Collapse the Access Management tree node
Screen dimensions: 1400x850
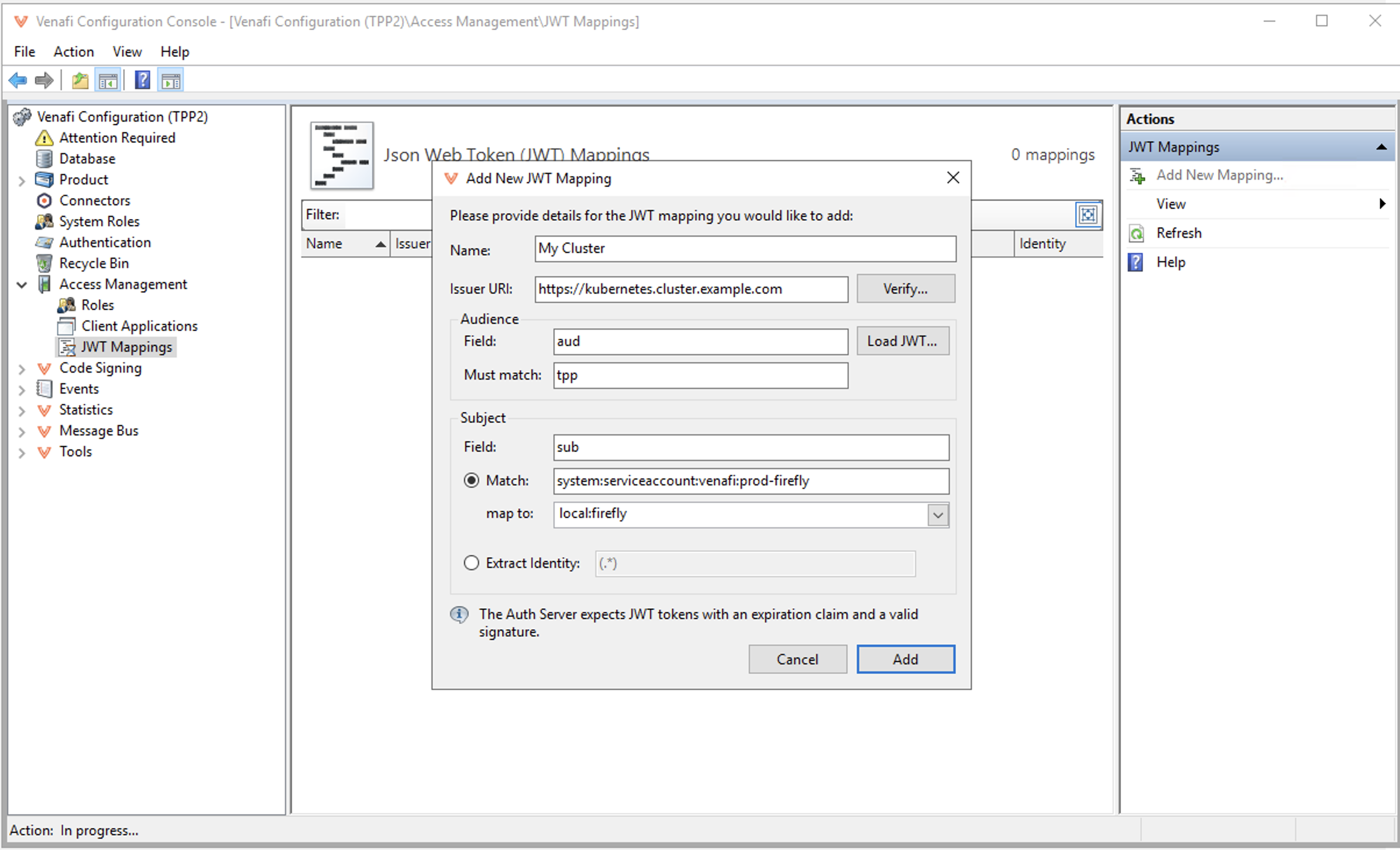(x=22, y=285)
